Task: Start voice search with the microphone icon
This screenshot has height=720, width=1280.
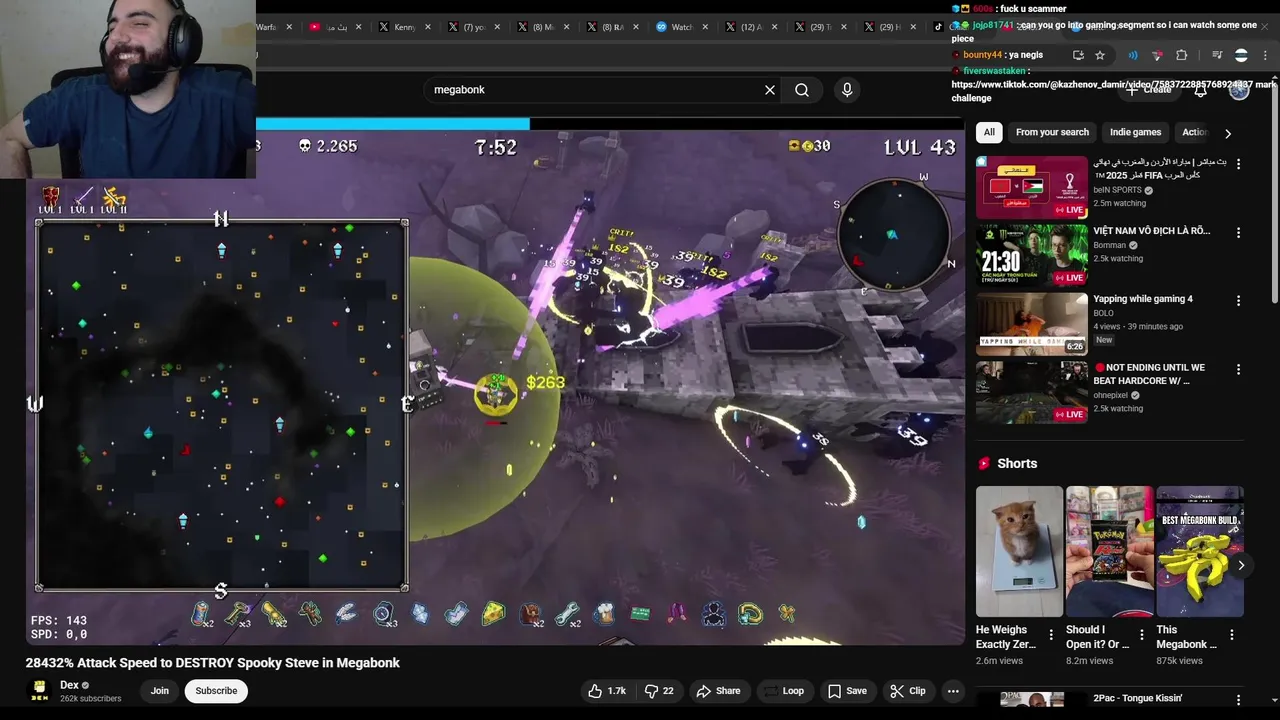Action: 847,90
